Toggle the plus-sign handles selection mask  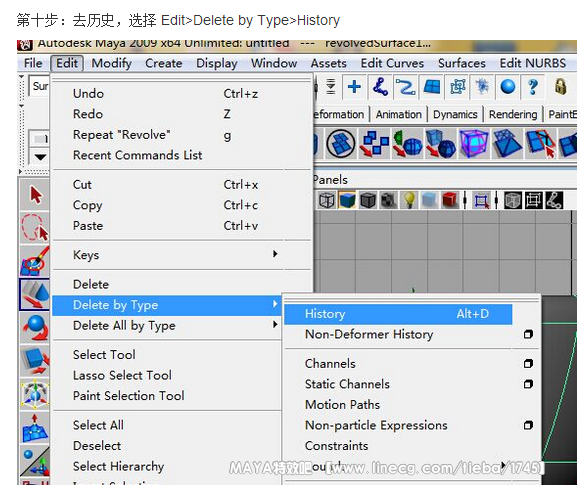click(354, 87)
